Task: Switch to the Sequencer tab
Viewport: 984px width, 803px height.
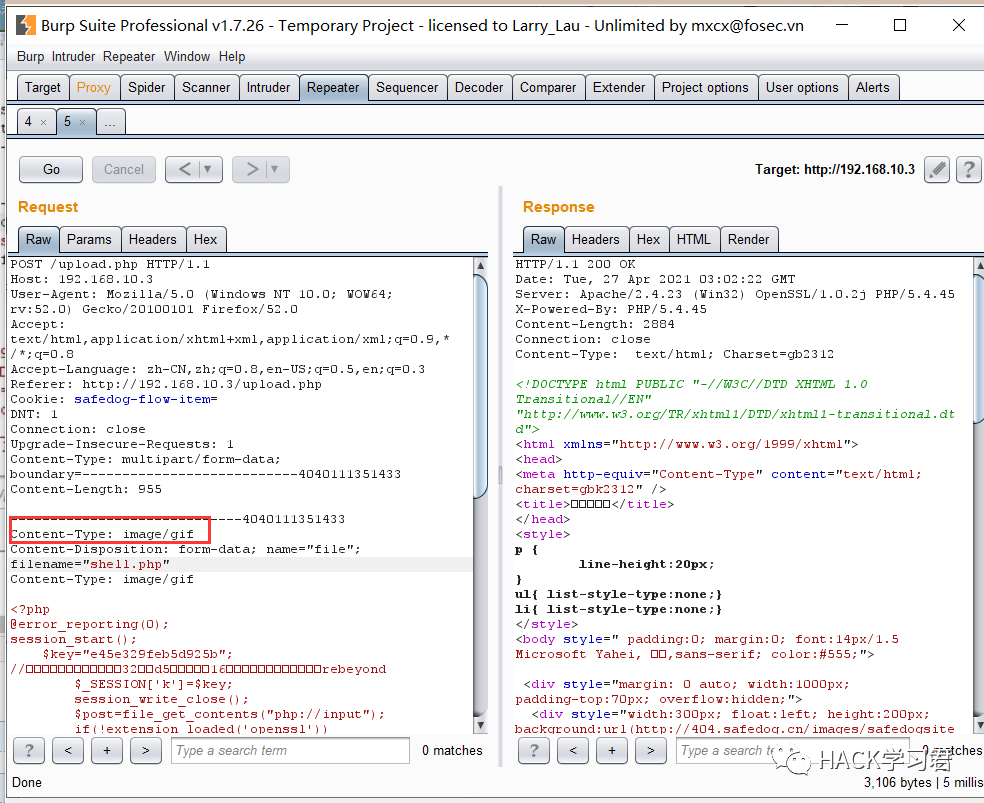Action: click(407, 87)
